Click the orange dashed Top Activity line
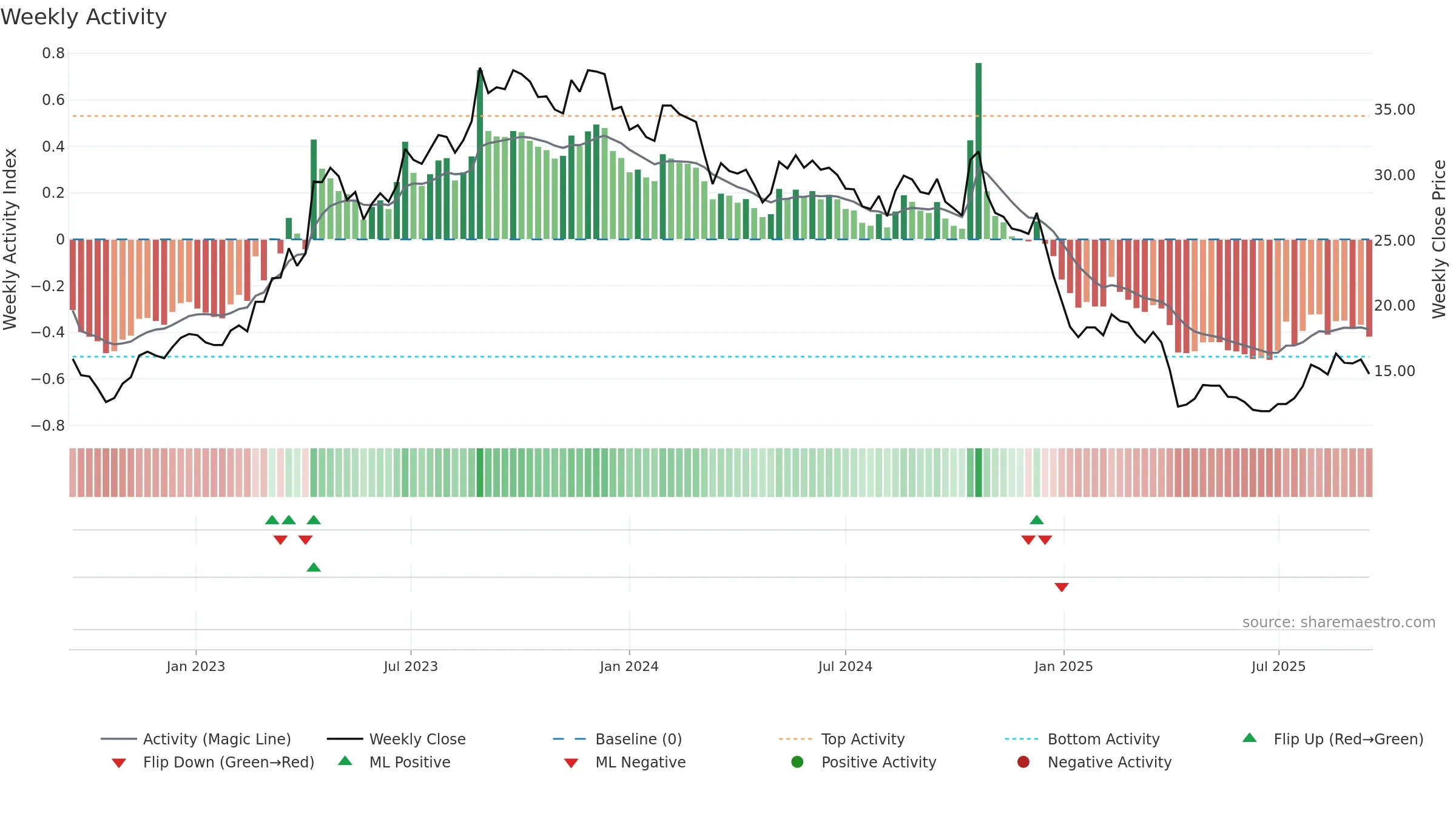This screenshot has width=1456, height=819. (x=721, y=116)
